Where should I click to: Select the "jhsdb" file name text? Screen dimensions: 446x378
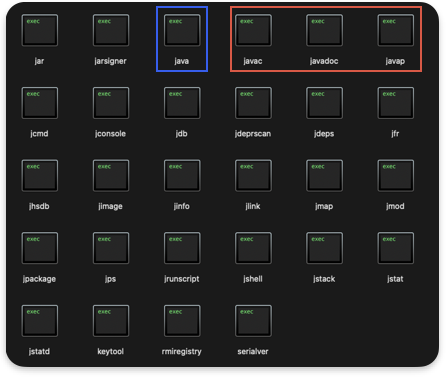coord(39,206)
